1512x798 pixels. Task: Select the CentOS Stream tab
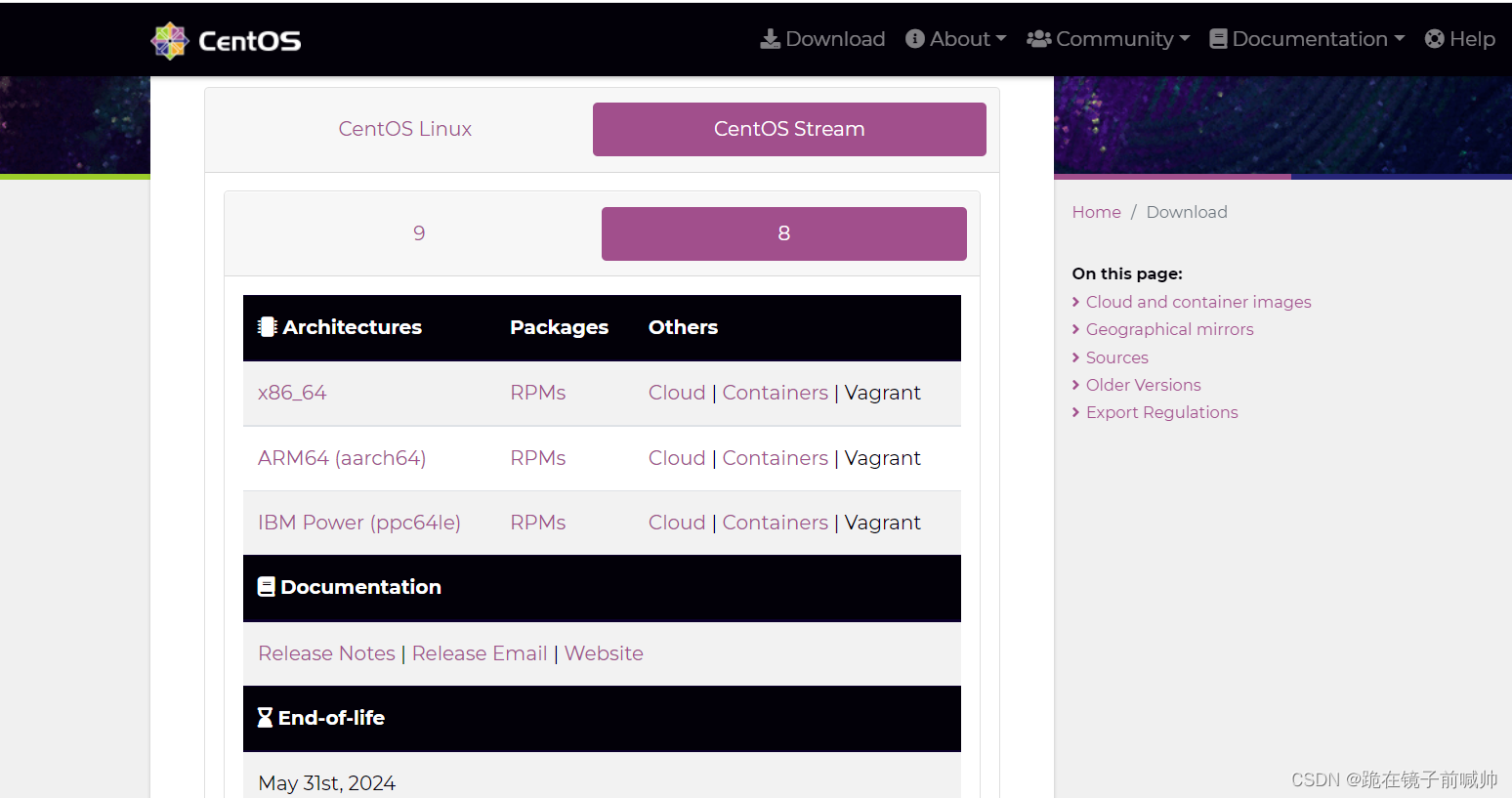(789, 129)
